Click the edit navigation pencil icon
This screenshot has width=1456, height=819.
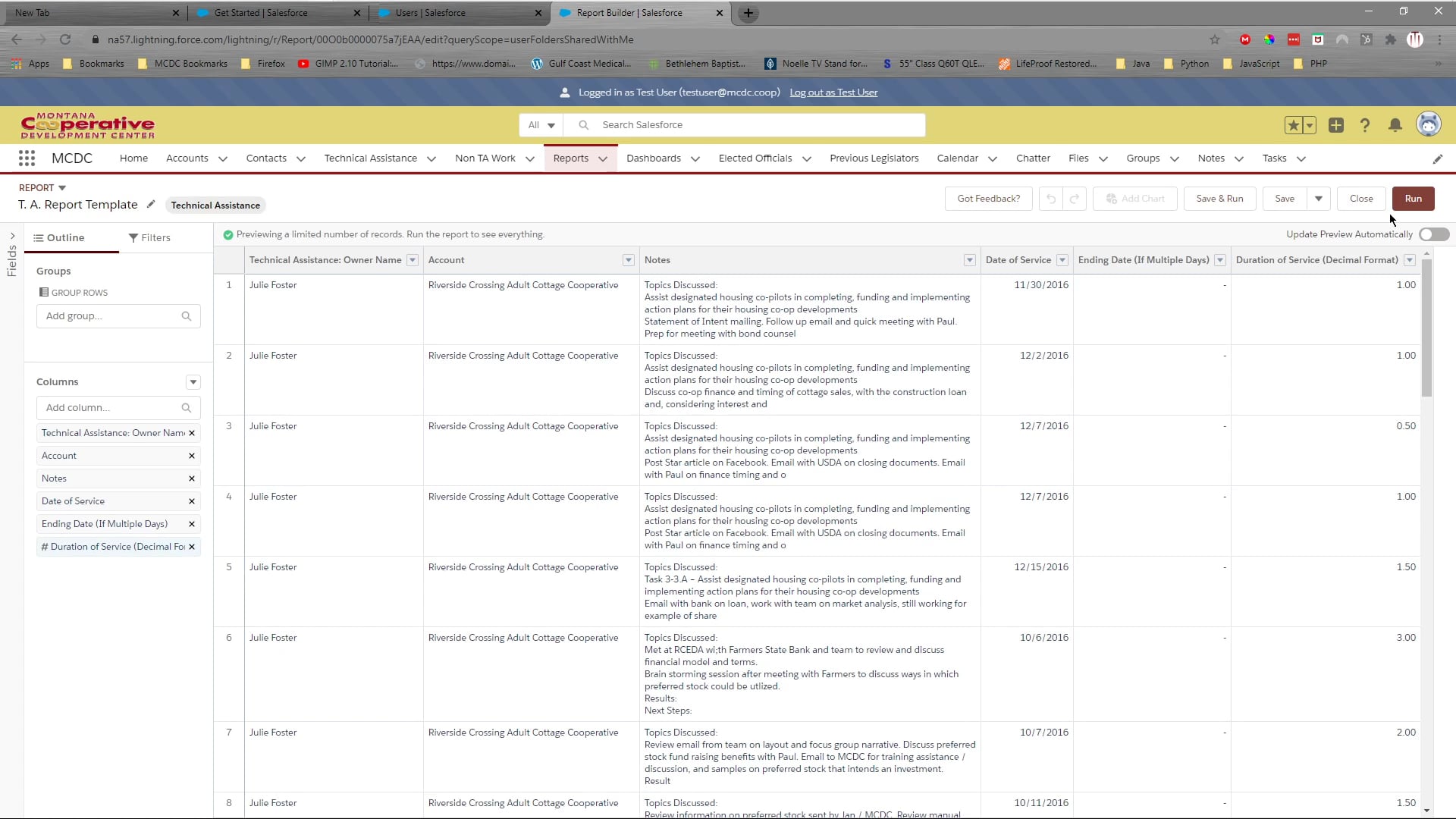pyautogui.click(x=1438, y=159)
